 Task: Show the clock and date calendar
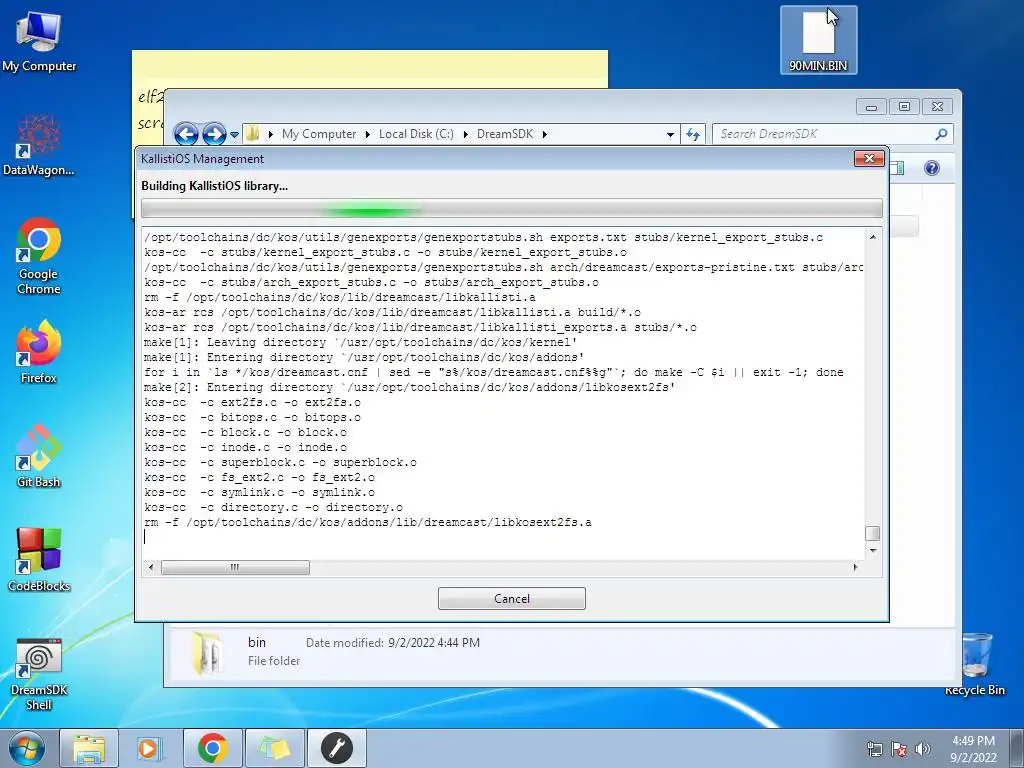coord(973,749)
